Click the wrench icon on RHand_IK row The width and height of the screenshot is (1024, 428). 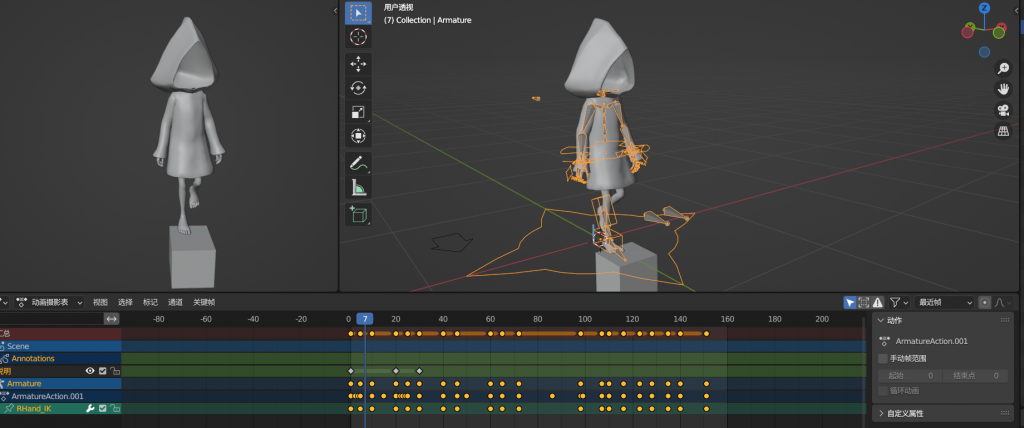pos(91,408)
